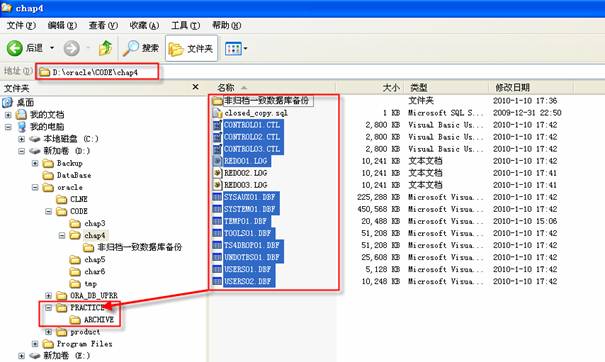Image resolution: width=605 pixels, height=362 pixels.
Task: Select TOOLS01.DBF file icon
Action: coord(217,233)
